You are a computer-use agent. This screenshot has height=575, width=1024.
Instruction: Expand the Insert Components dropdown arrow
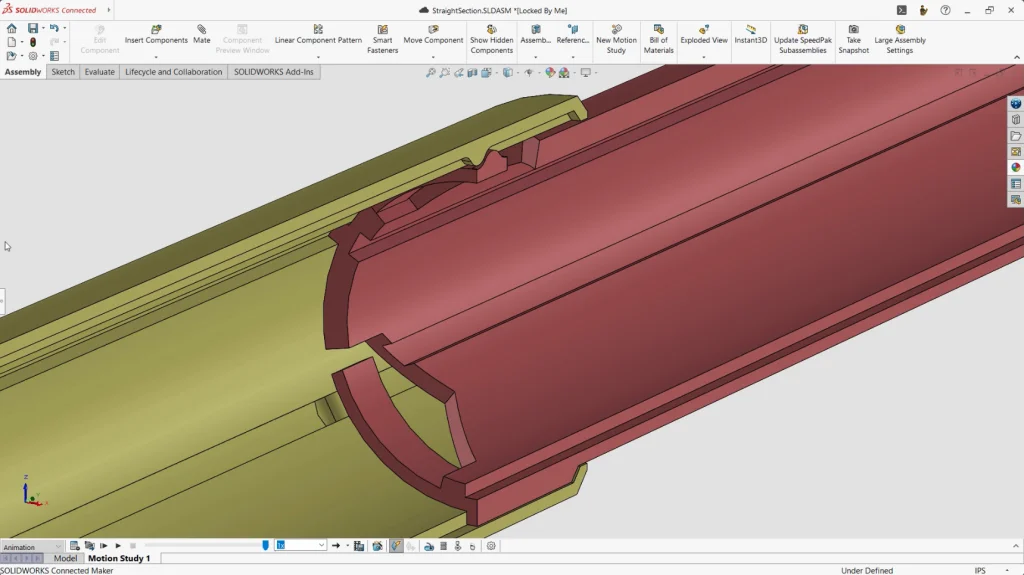click(x=156, y=57)
